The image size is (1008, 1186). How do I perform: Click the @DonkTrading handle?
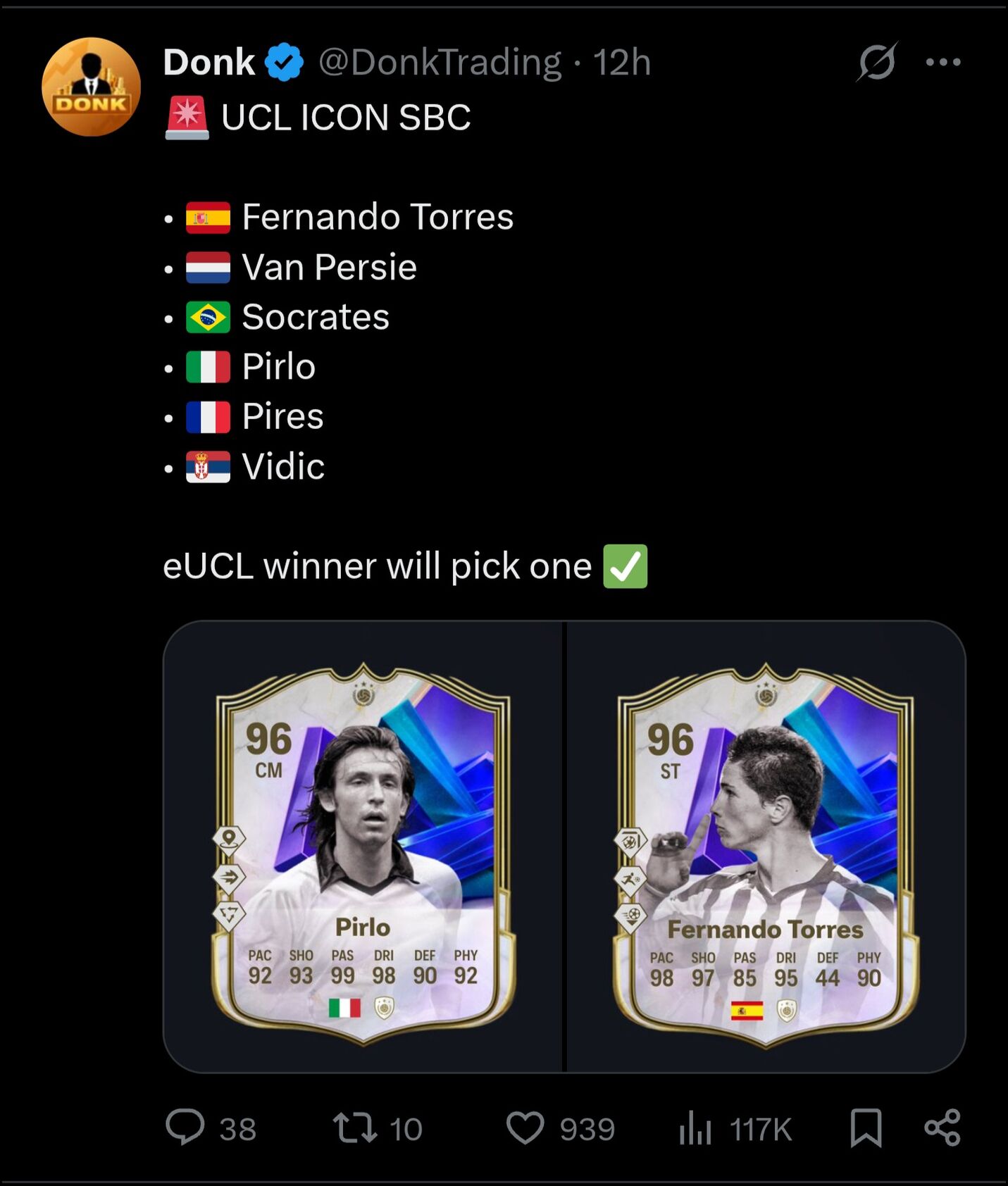coord(440,62)
